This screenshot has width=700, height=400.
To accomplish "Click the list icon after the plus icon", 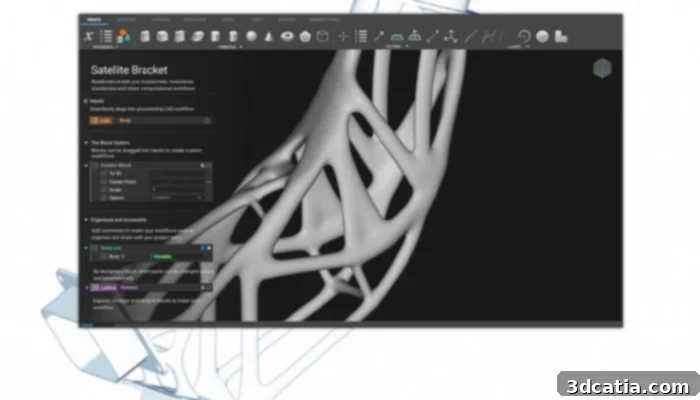I will tap(361, 36).
